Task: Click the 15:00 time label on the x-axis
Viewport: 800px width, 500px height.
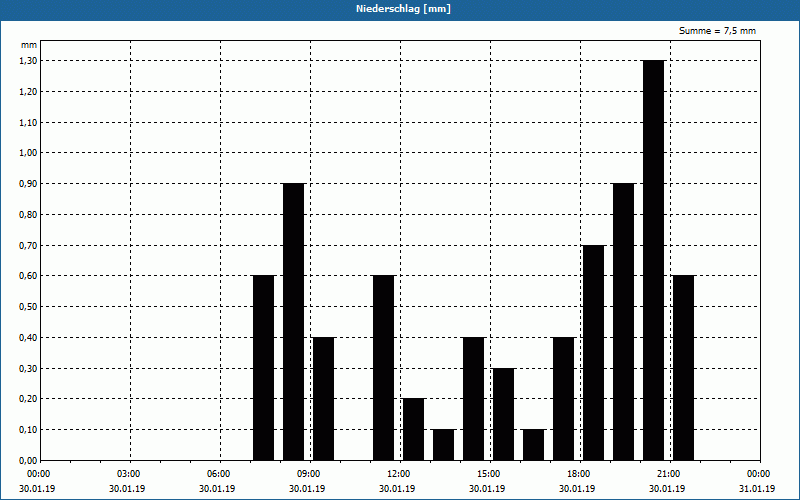Action: [489, 474]
